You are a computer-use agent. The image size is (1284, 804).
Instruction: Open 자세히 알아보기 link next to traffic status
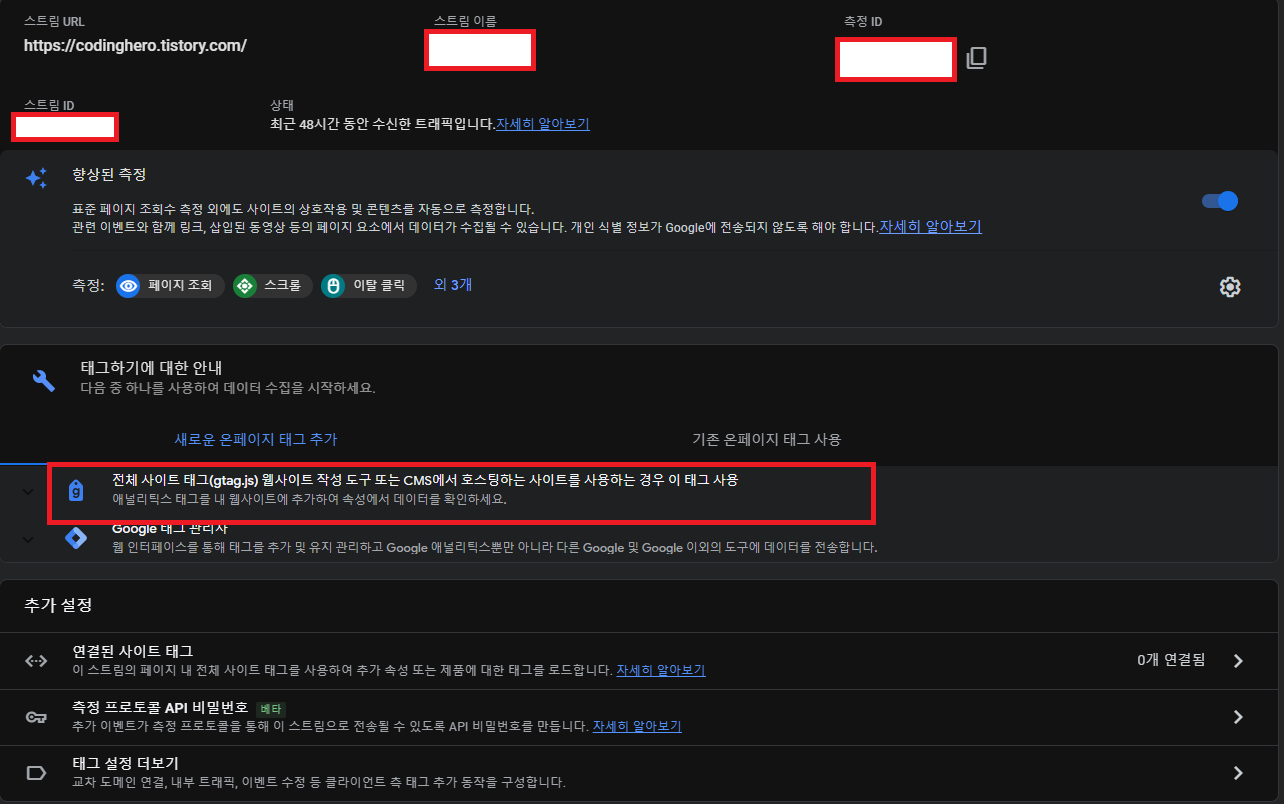pos(543,124)
